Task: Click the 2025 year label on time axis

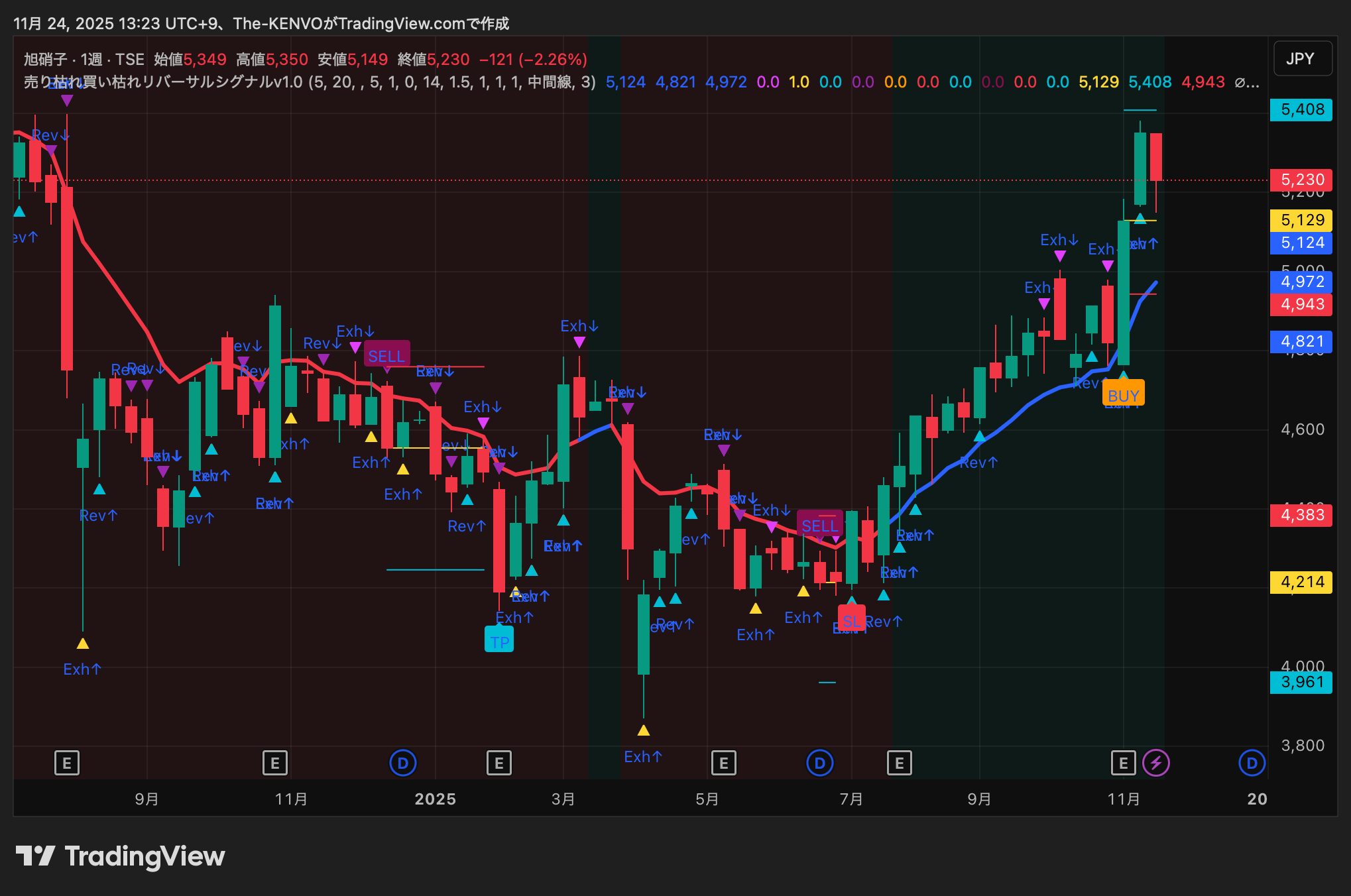Action: [x=435, y=799]
